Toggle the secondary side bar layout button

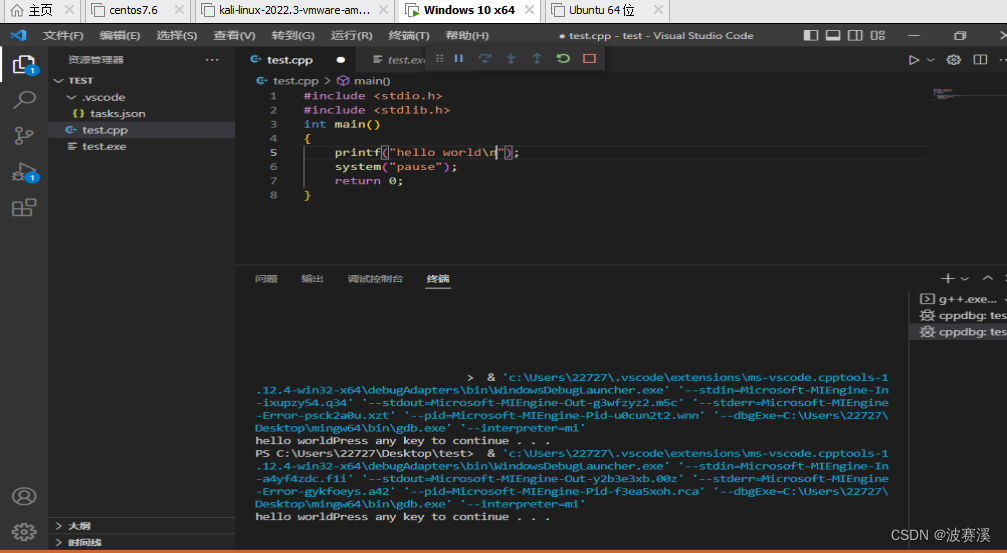coord(855,35)
